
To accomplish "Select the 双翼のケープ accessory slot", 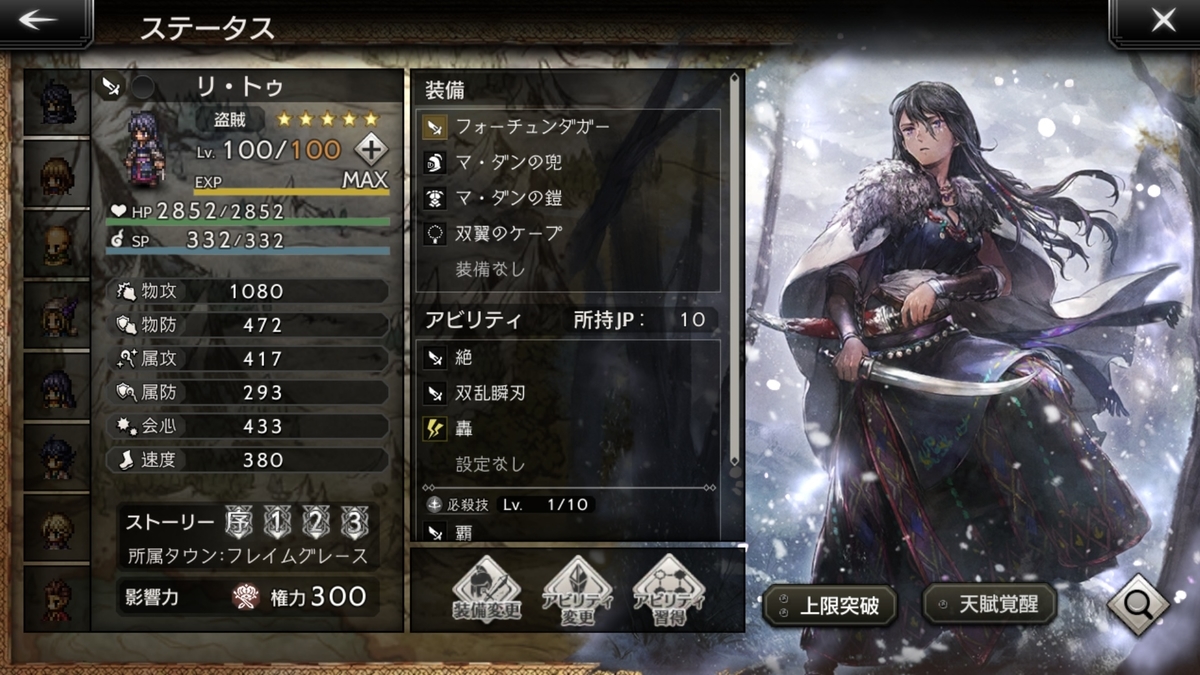I will (x=568, y=233).
